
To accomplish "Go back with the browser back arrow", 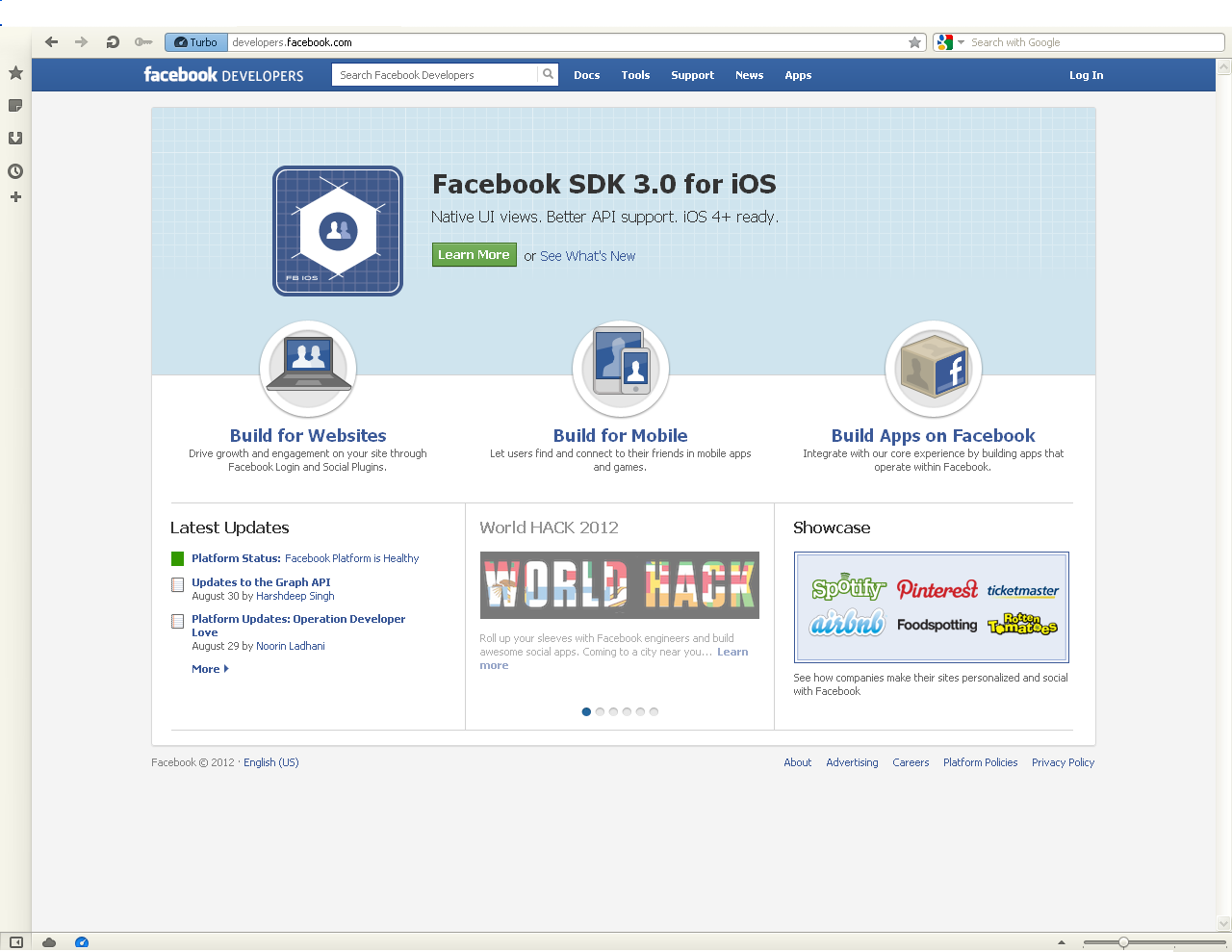I will click(x=52, y=42).
